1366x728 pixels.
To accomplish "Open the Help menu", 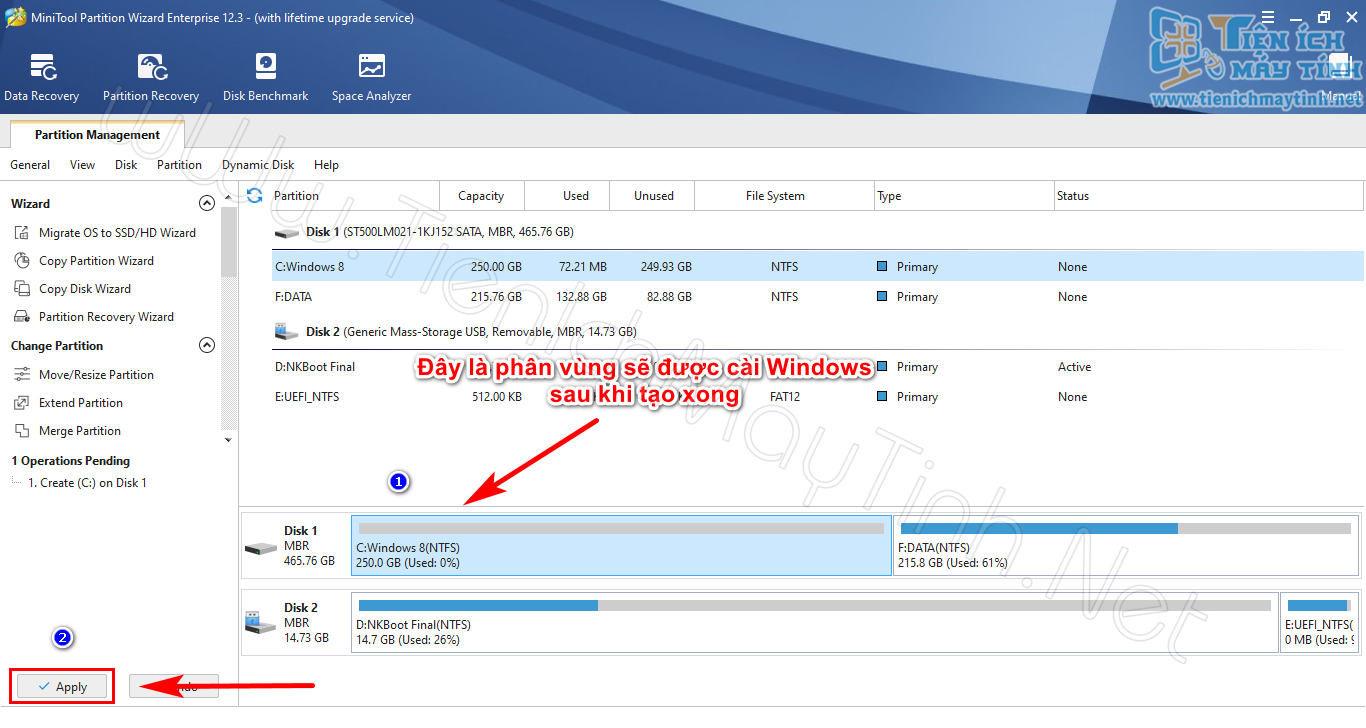I will click(326, 165).
